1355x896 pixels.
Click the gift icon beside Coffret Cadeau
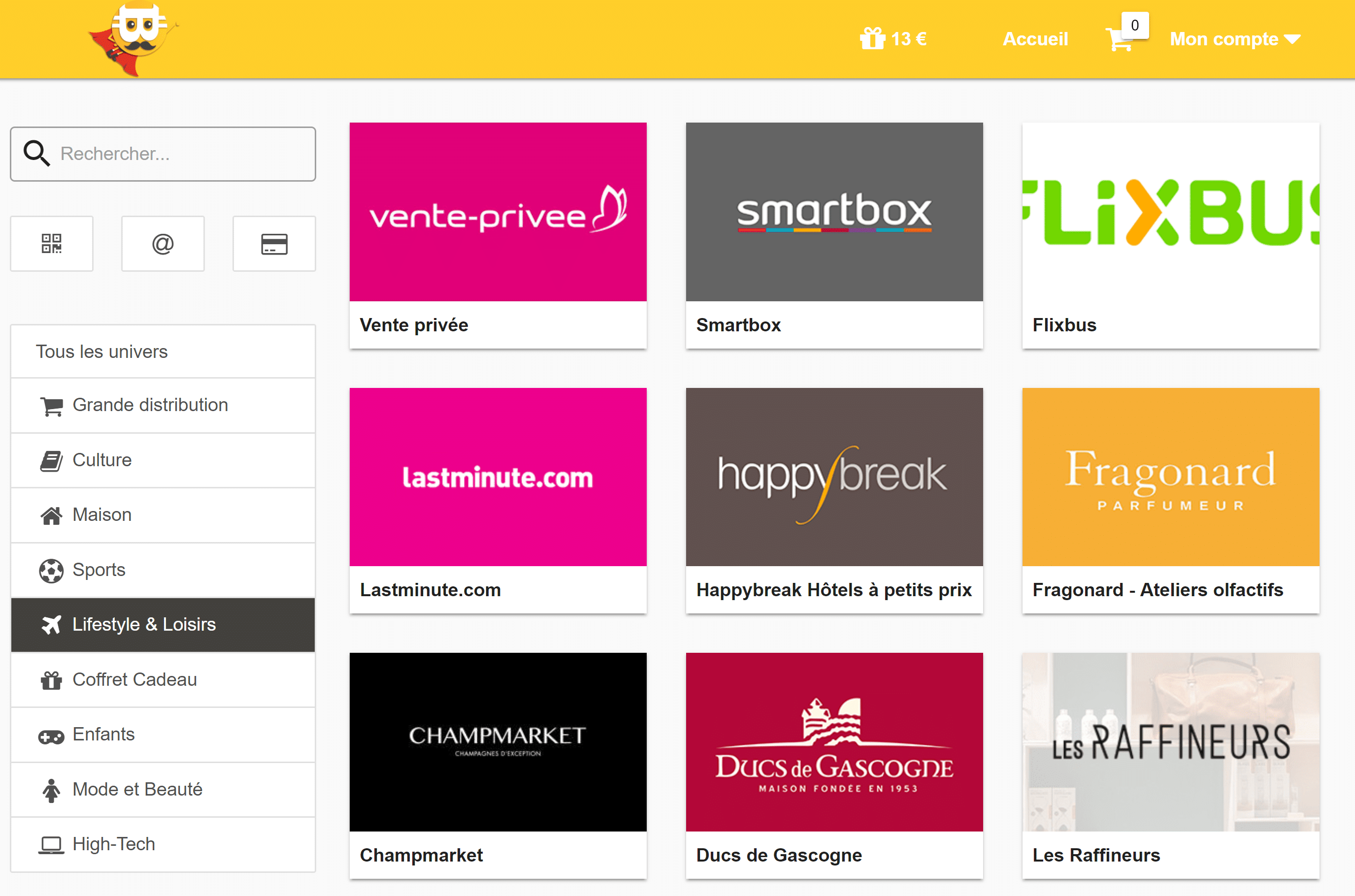click(x=51, y=680)
